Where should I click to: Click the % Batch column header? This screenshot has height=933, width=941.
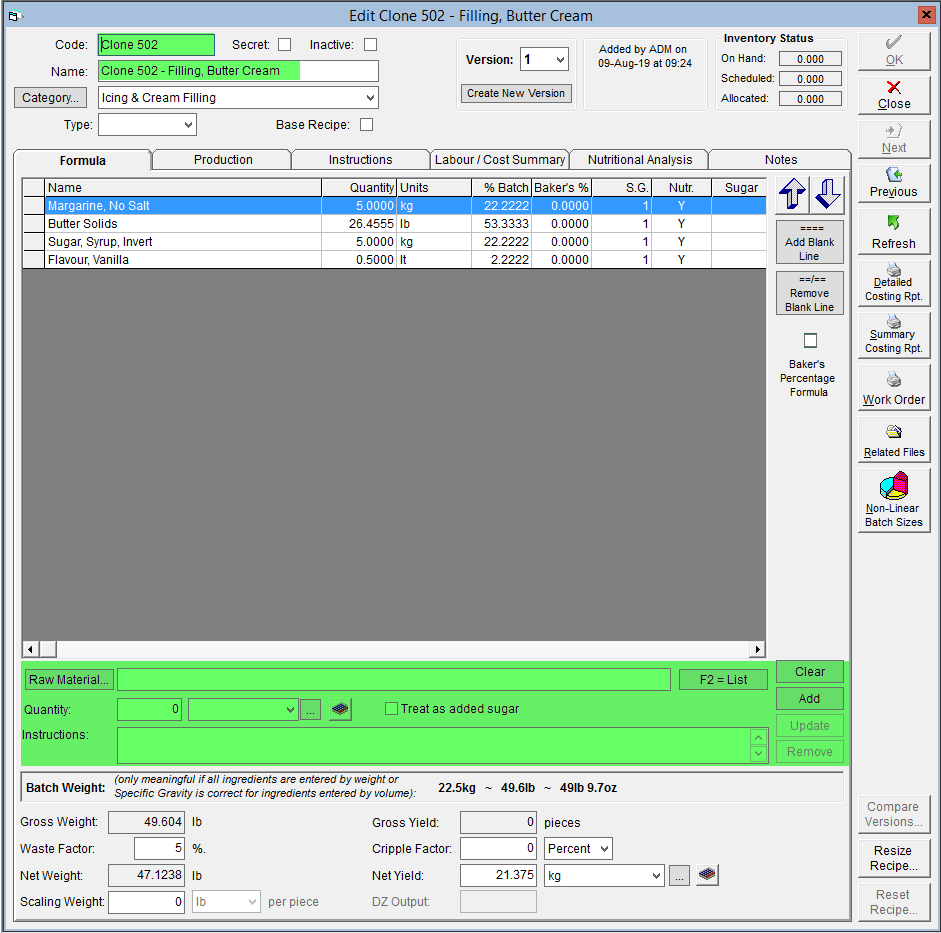(x=501, y=188)
